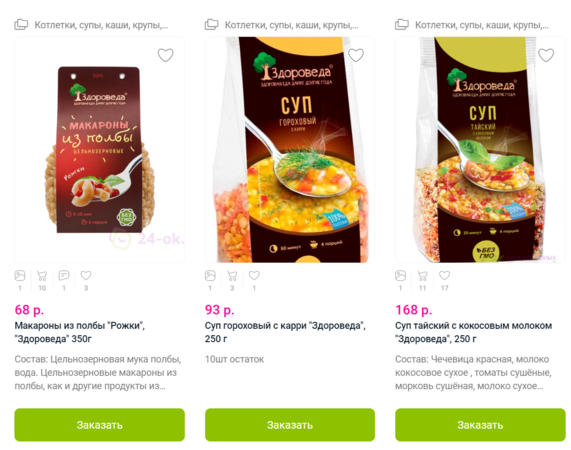Open comments icon under macaroni product
571x450 pixels.
[x=64, y=276]
